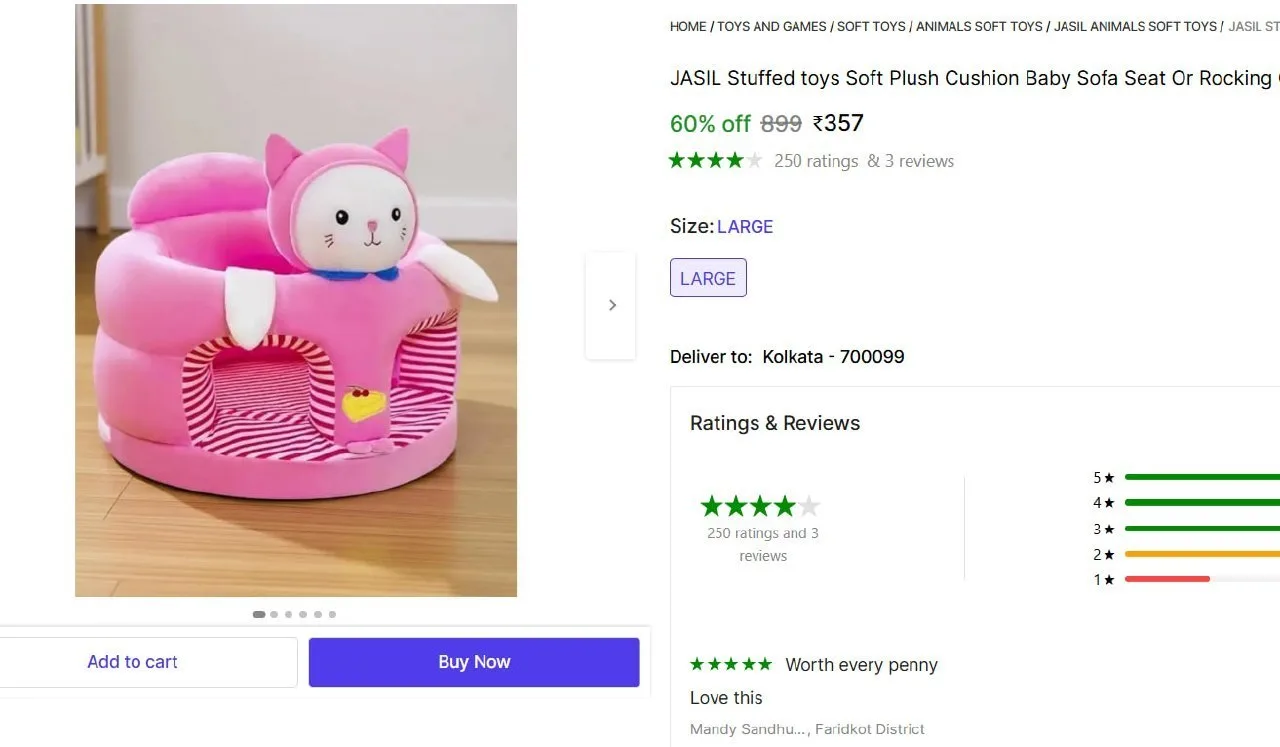Click the pink cat sofa product image
The width and height of the screenshot is (1280, 747).
click(296, 300)
